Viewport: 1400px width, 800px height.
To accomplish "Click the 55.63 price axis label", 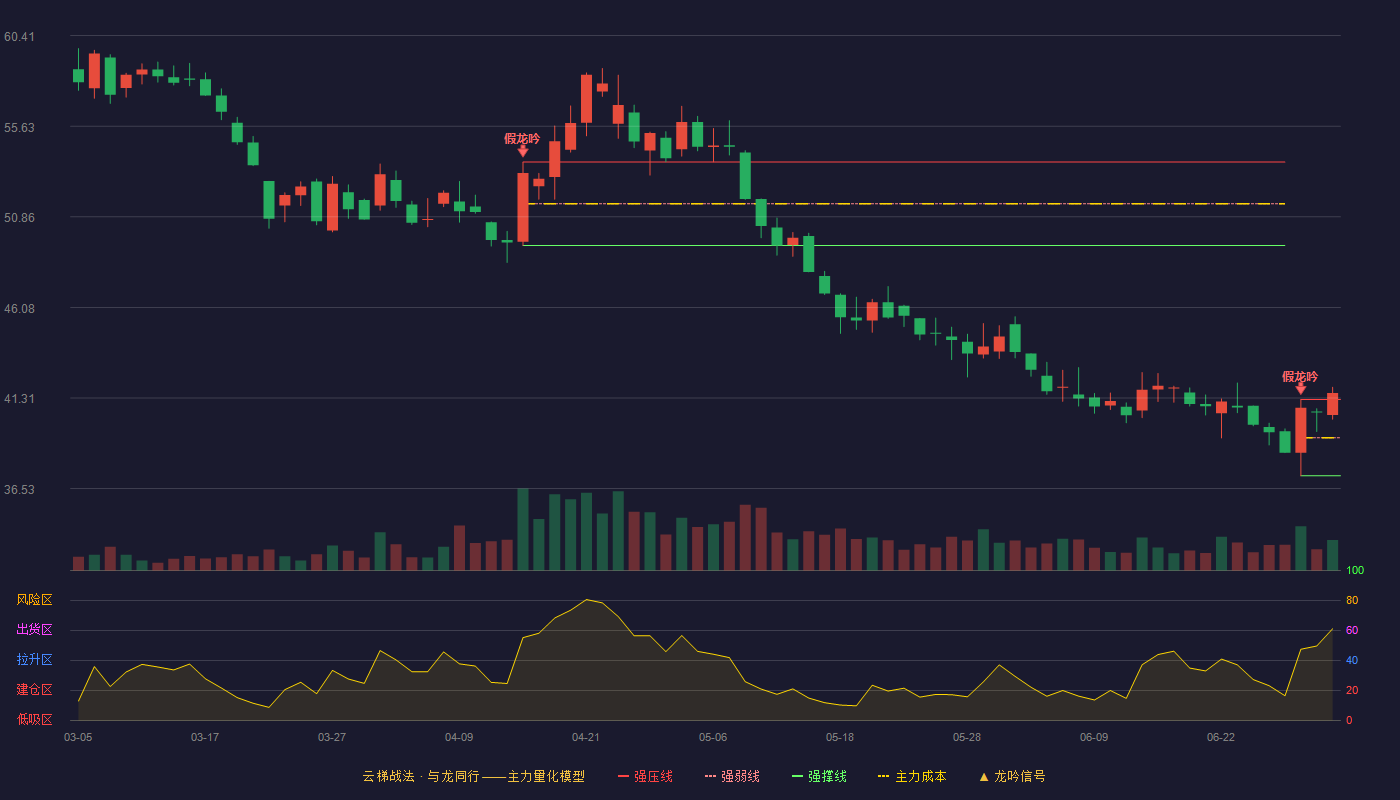I will [x=19, y=127].
